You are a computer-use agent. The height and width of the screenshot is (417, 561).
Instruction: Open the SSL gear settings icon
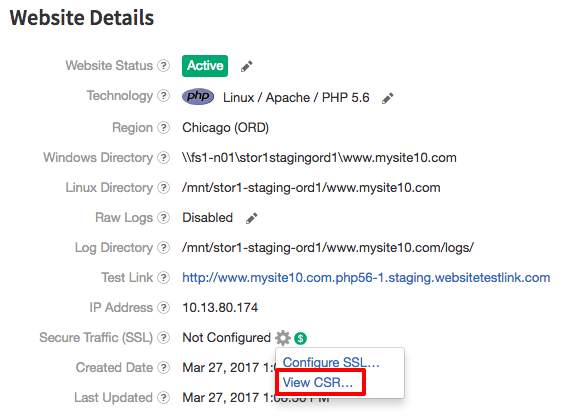(283, 338)
